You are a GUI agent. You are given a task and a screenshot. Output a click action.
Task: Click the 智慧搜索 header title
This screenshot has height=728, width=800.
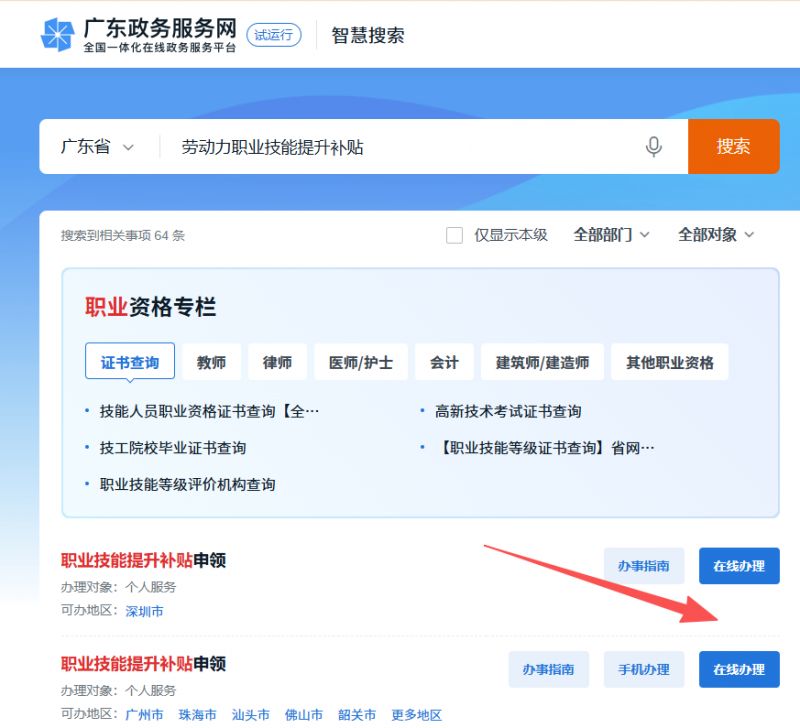pos(368,35)
